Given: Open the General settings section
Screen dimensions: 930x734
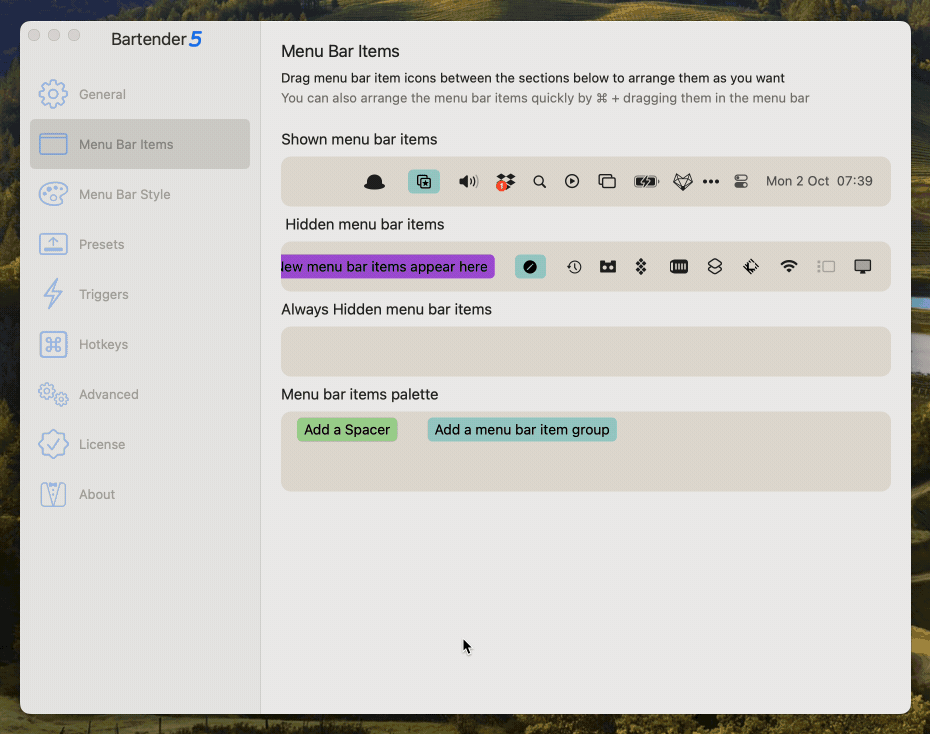Looking at the screenshot, I should (x=102, y=94).
